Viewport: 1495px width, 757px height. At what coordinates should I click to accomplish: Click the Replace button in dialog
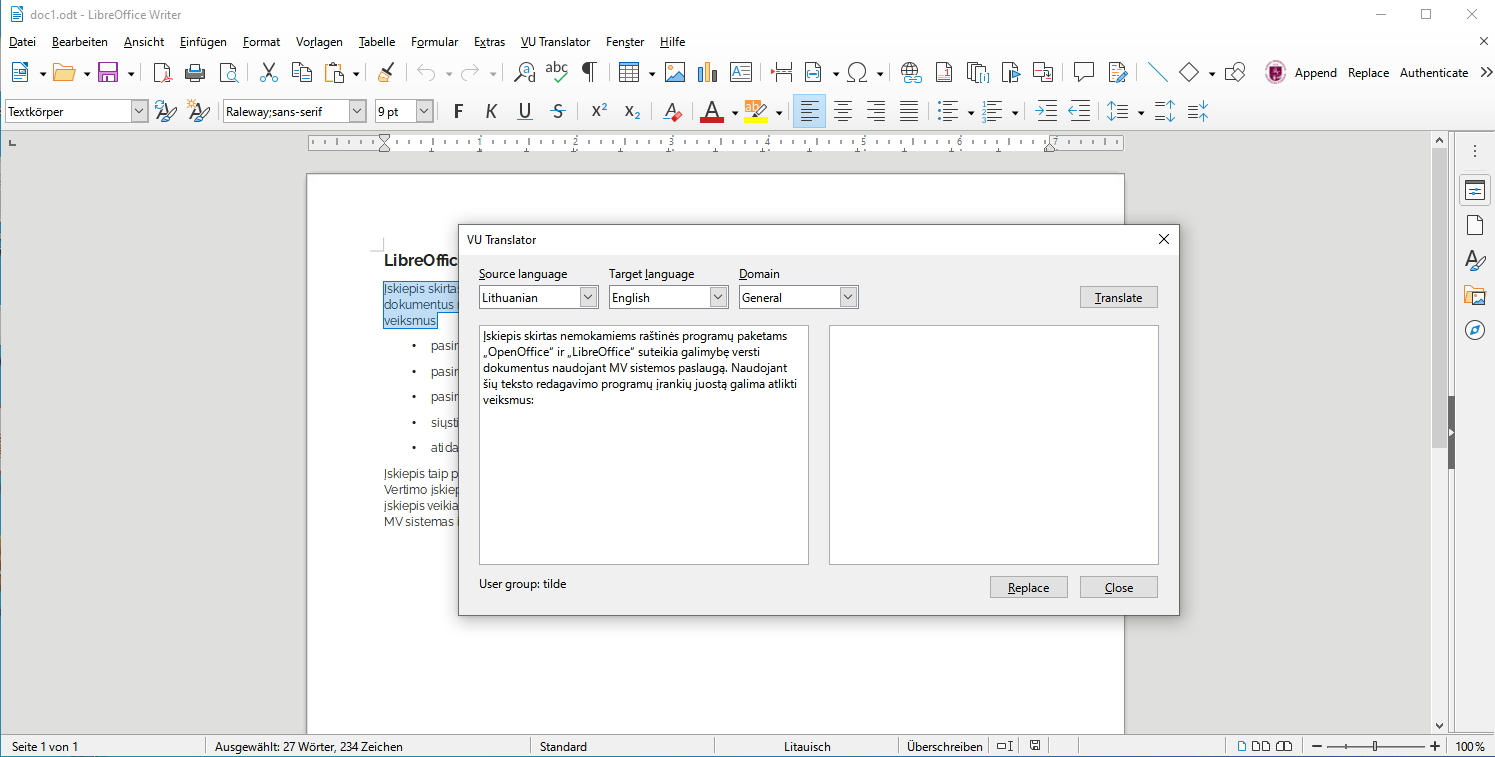[1028, 587]
